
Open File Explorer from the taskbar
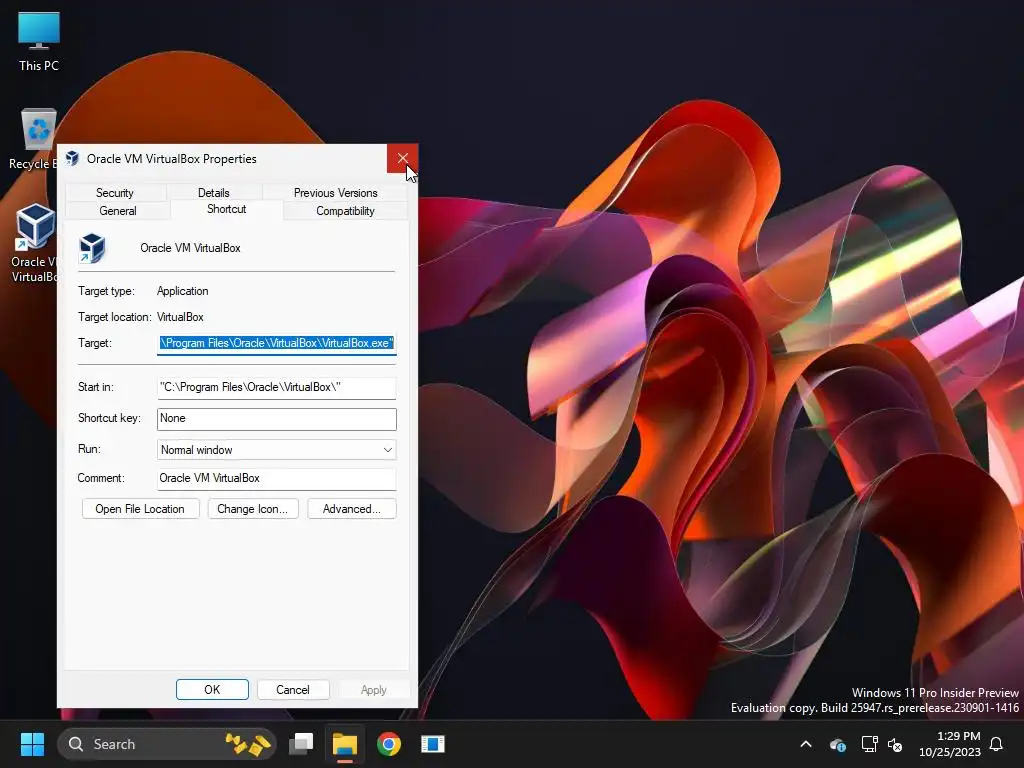coord(345,744)
